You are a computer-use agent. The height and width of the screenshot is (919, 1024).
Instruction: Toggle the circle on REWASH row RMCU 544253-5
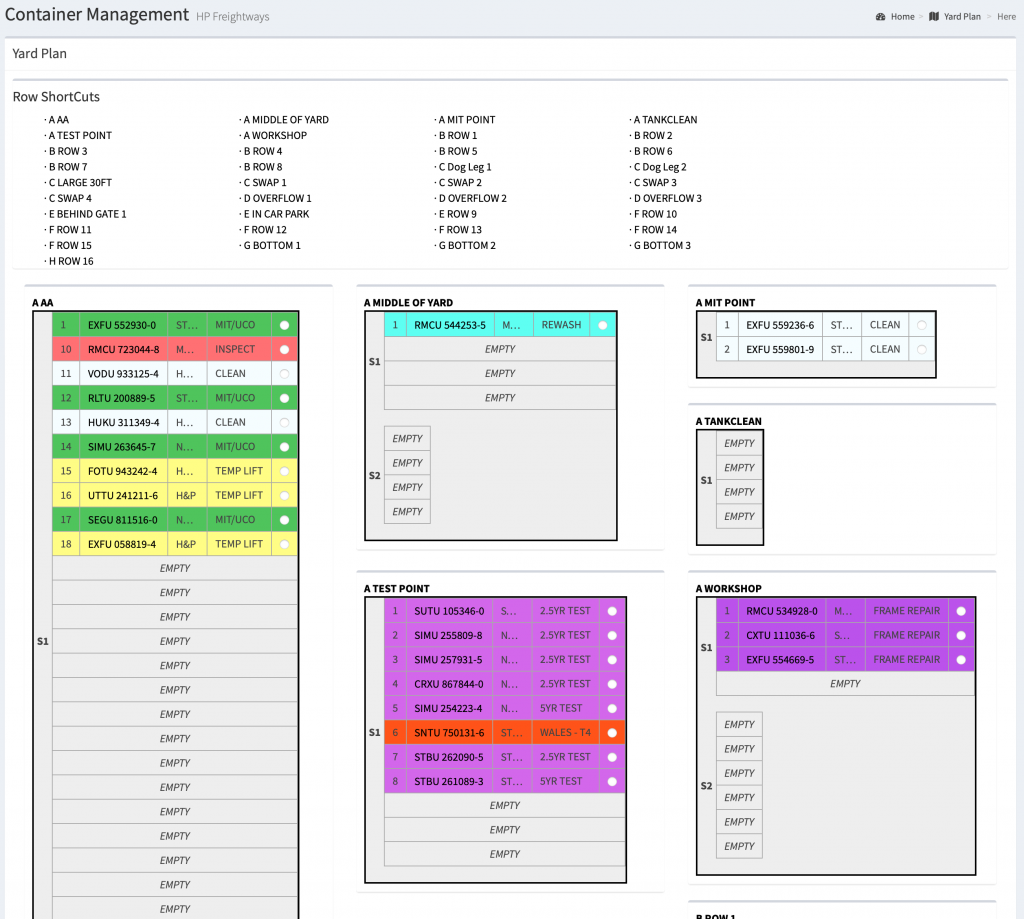pyautogui.click(x=601, y=324)
